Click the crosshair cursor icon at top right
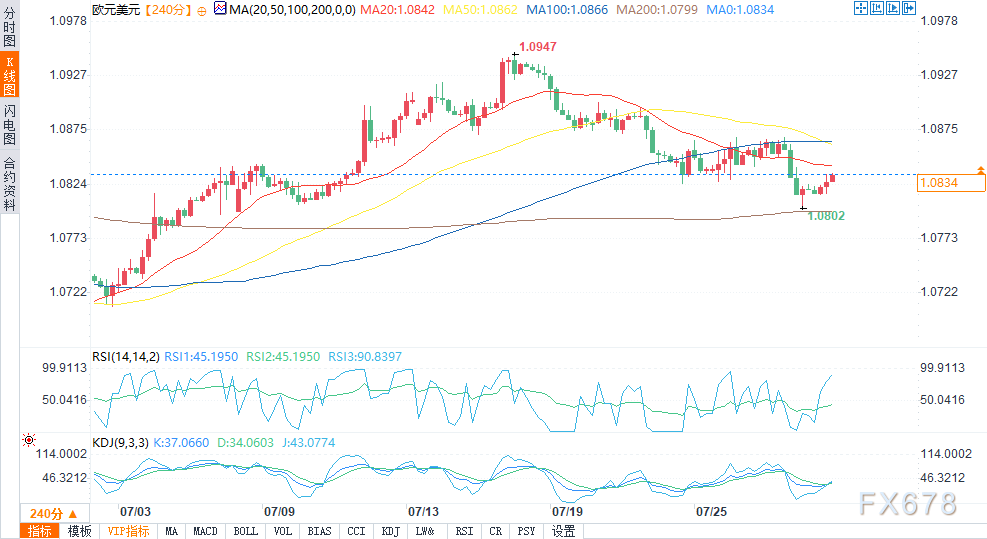The height and width of the screenshot is (539, 987). pos(860,8)
